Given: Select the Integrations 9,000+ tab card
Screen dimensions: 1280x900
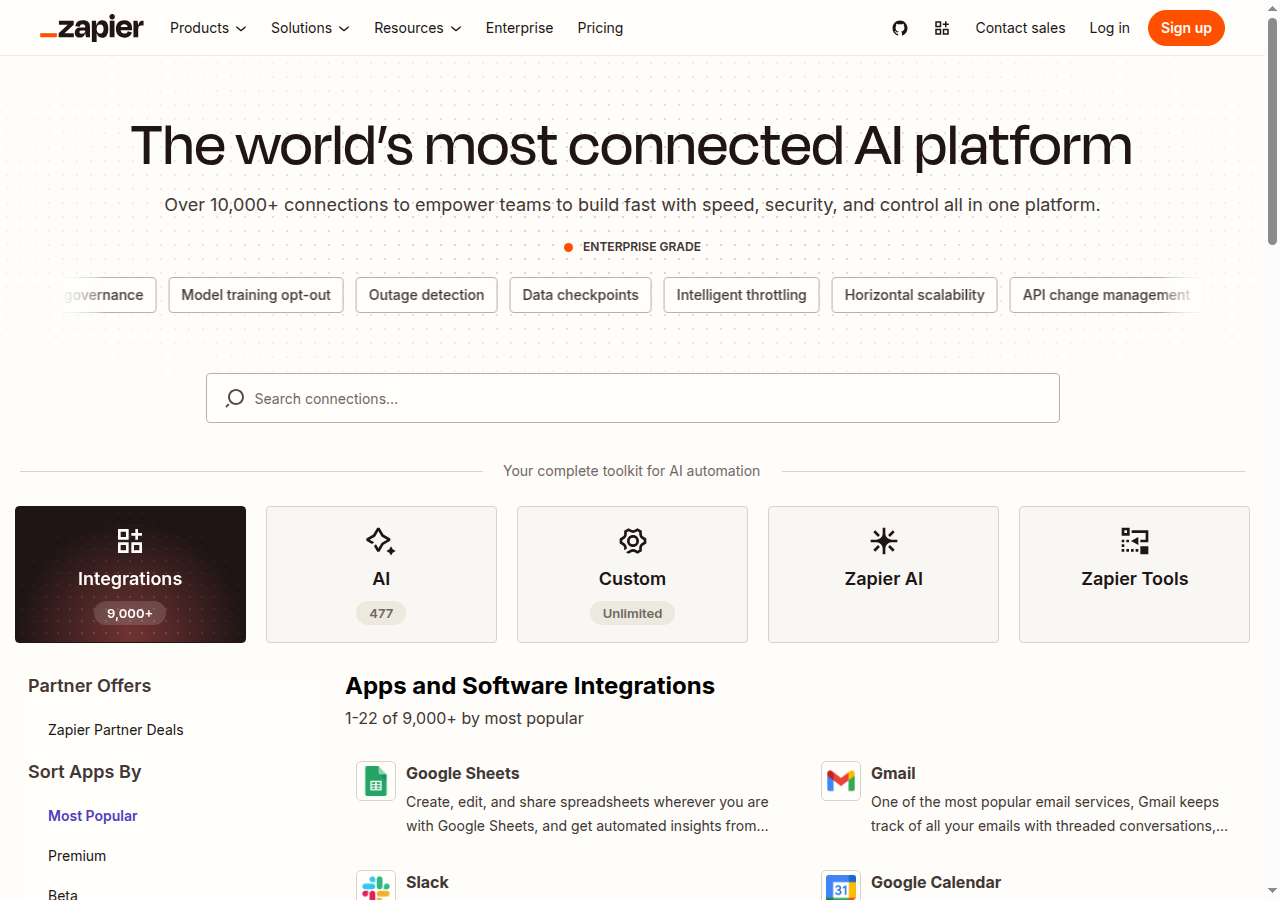Looking at the screenshot, I should (130, 574).
